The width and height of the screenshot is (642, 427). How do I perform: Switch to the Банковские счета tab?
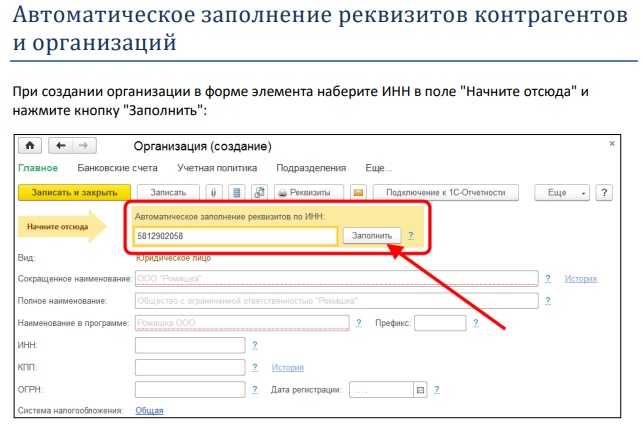(117, 168)
